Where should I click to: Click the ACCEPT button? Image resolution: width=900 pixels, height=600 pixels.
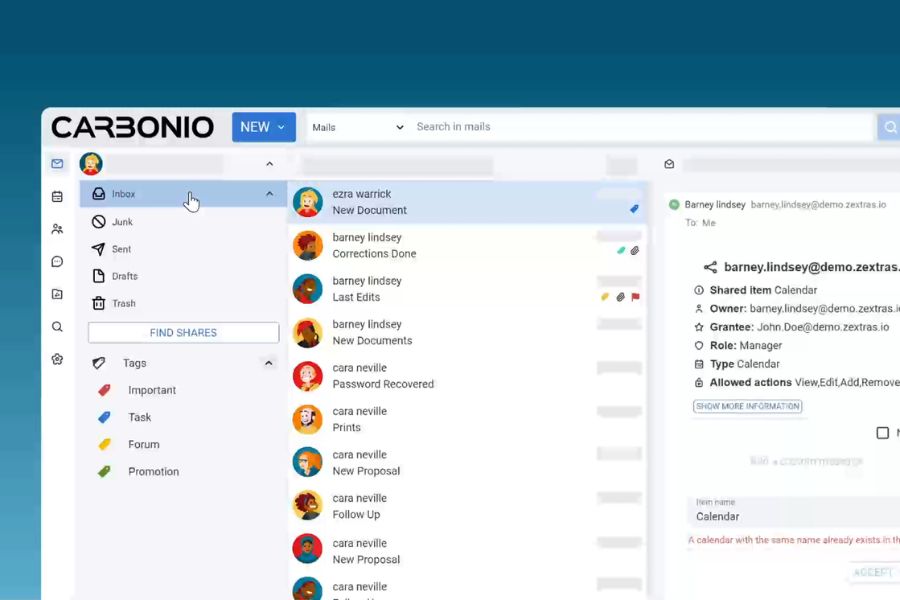pos(874,572)
